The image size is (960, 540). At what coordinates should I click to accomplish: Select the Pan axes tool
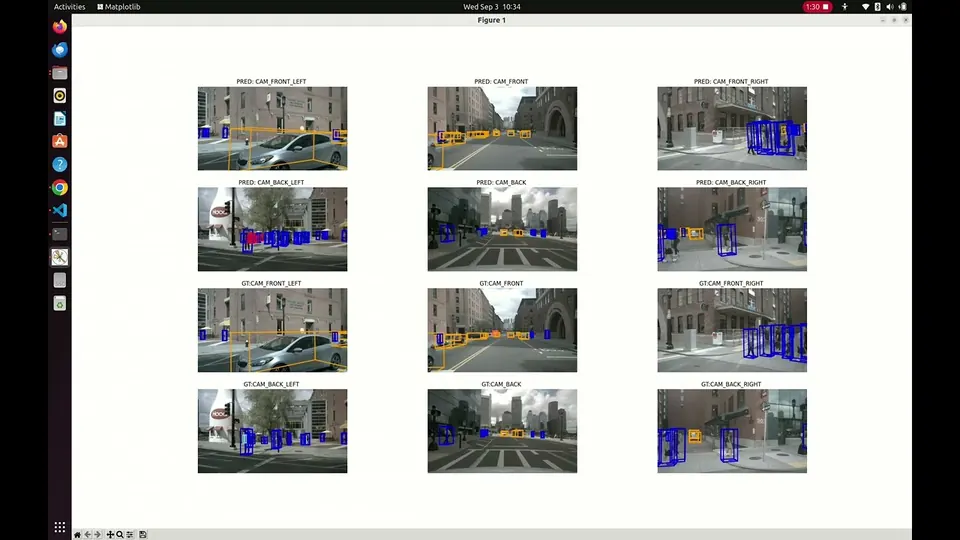point(110,534)
